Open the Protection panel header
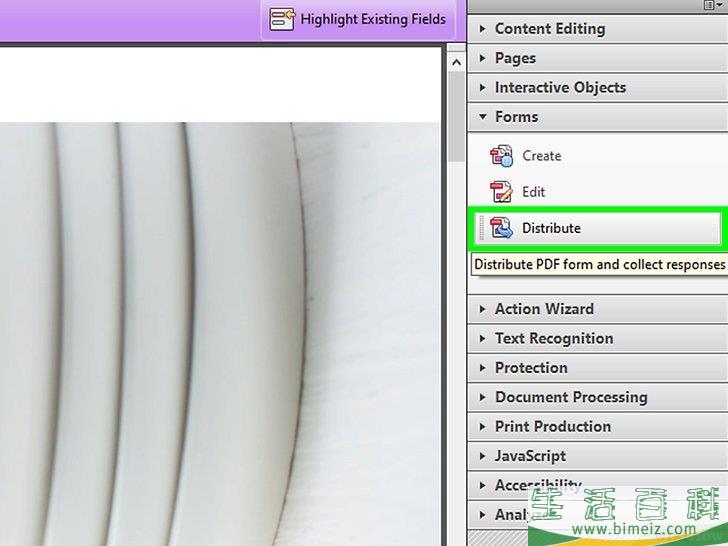This screenshot has width=728, height=546. [x=598, y=368]
